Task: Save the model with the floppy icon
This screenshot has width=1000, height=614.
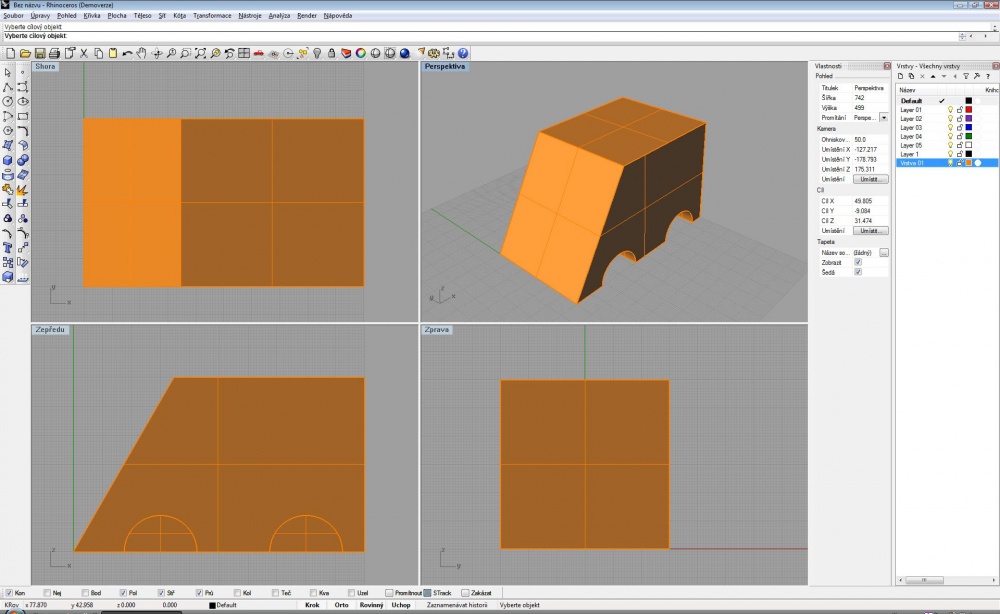Action: [40, 54]
